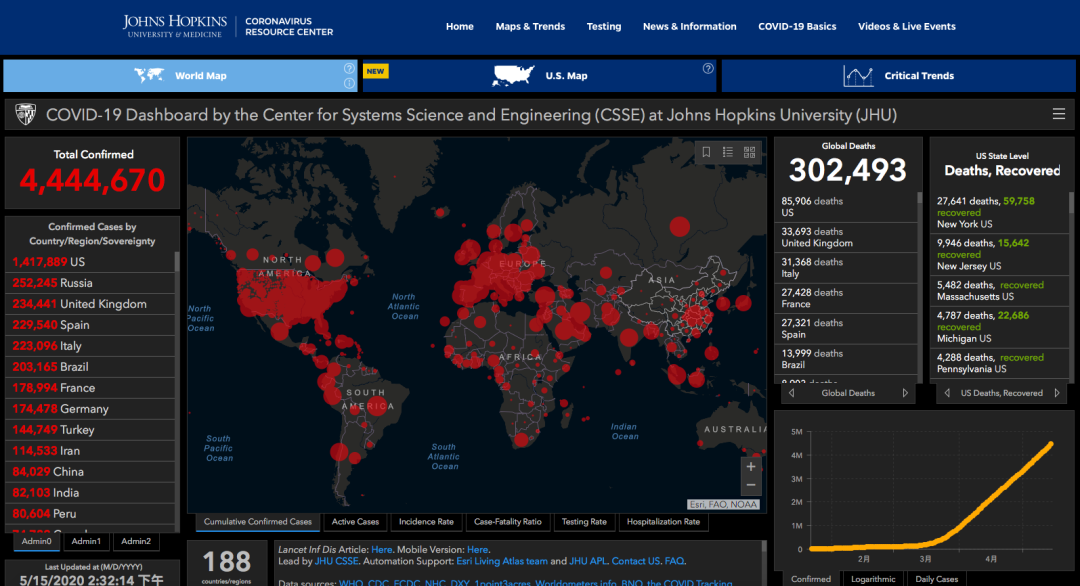Open the Contact US link
The image size is (1080, 586).
point(635,561)
